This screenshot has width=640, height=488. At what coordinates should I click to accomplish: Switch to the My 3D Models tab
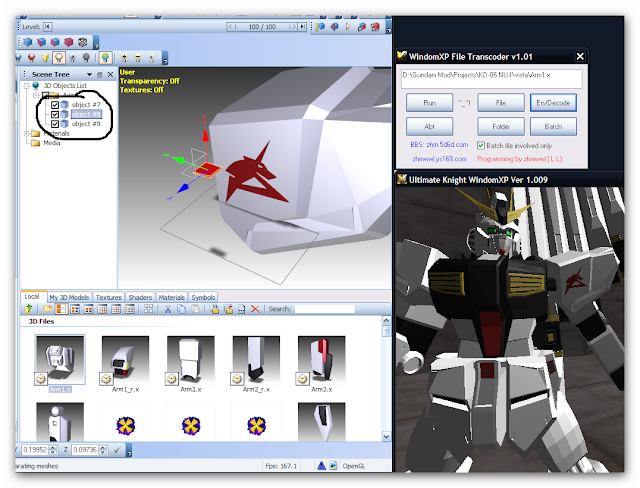[69, 297]
